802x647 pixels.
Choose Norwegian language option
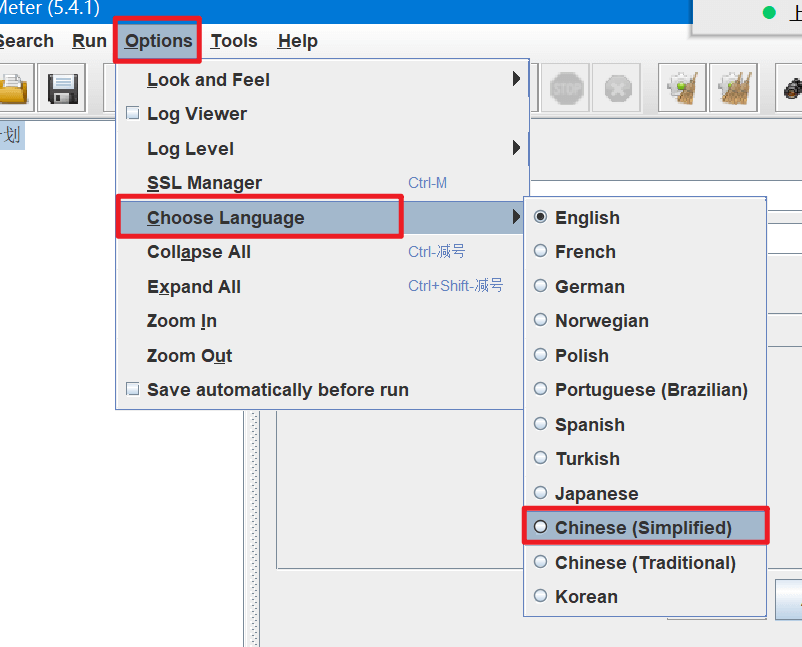645,321
